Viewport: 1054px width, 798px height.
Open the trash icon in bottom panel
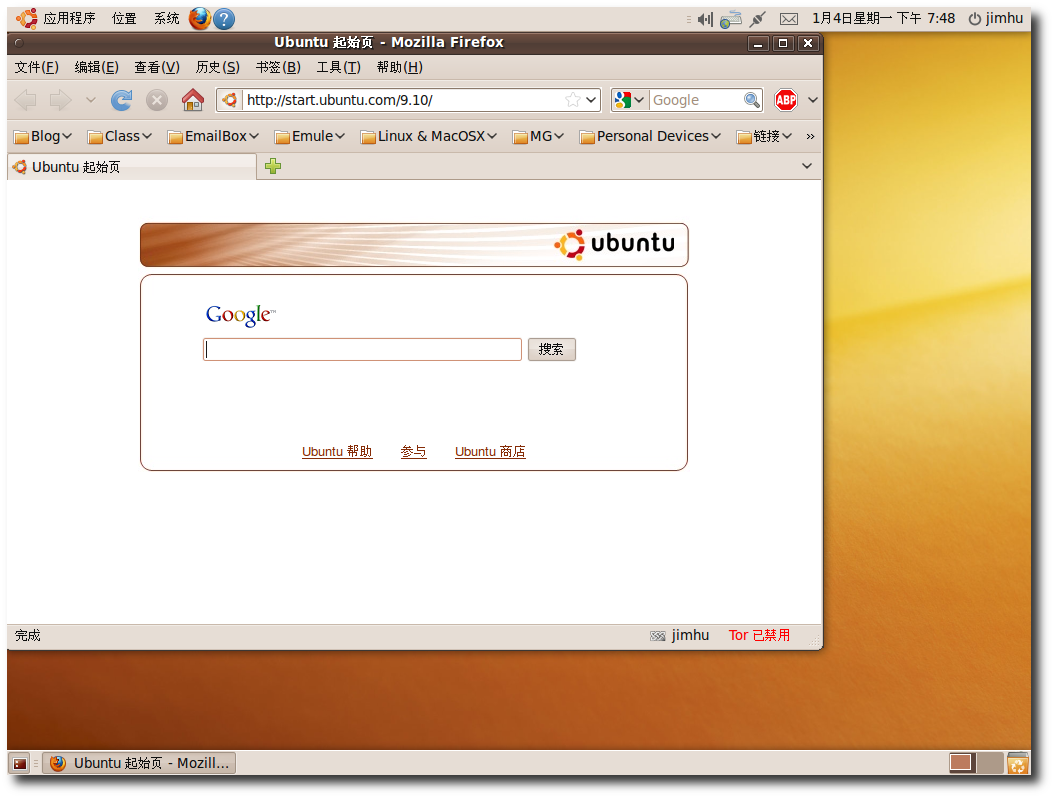point(1018,763)
